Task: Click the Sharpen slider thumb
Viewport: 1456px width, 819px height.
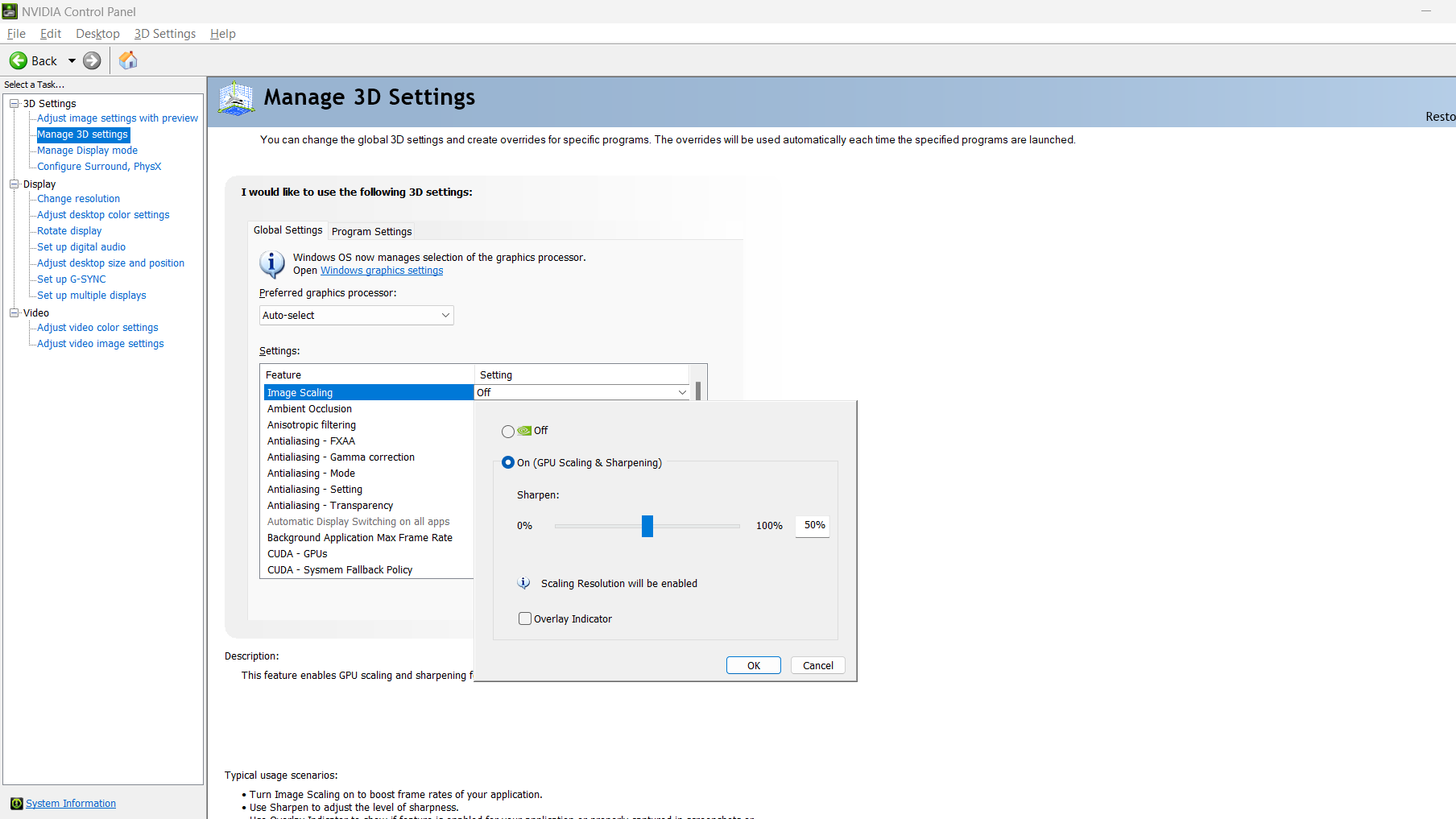Action: point(647,526)
